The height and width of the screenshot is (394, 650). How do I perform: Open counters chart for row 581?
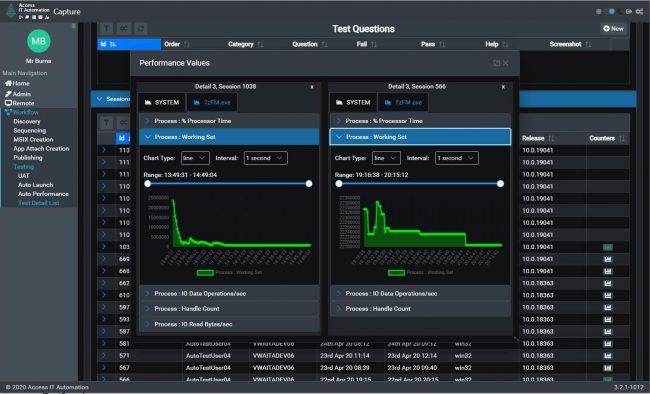607,344
